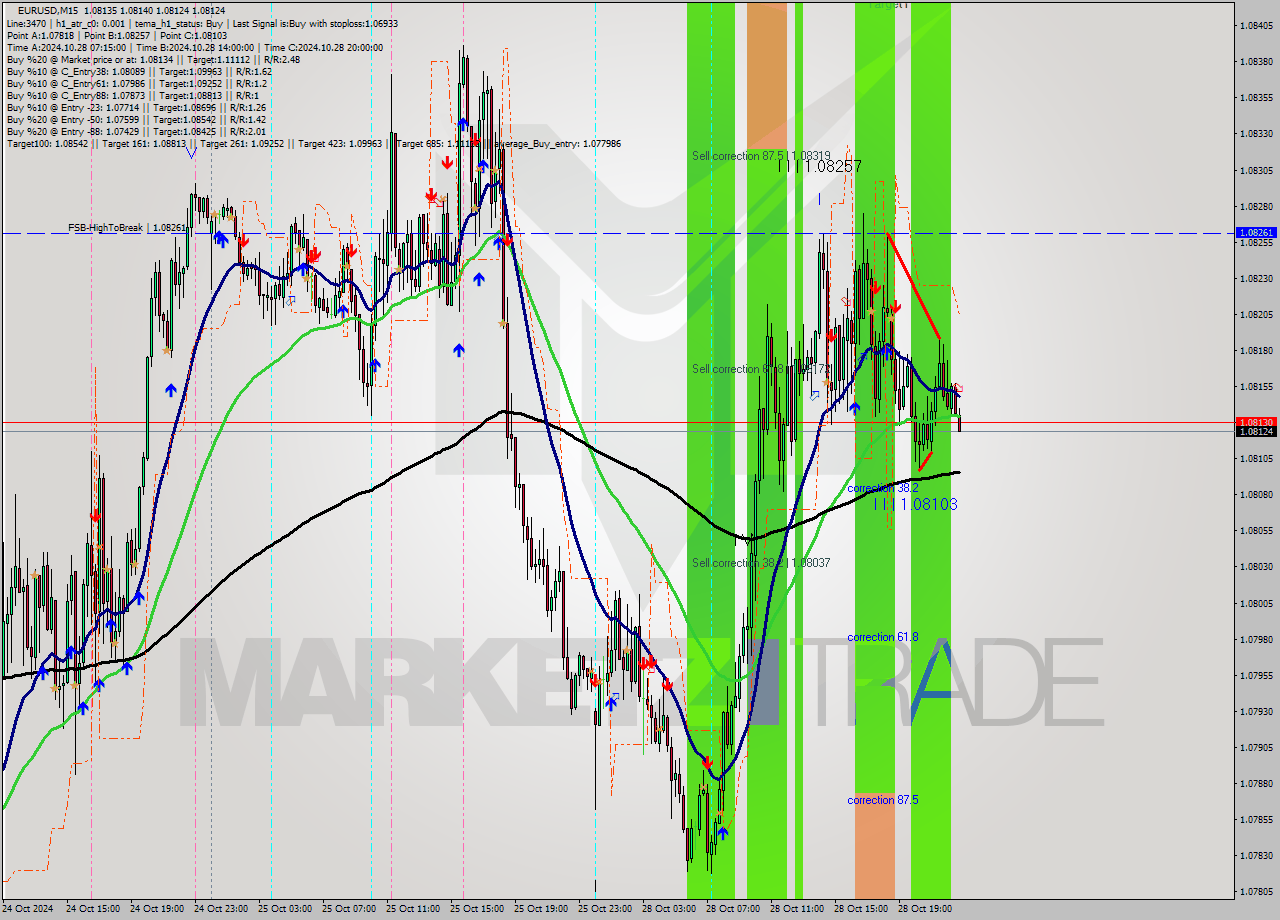Click the 1.07980 price axis label

tap(1257, 640)
